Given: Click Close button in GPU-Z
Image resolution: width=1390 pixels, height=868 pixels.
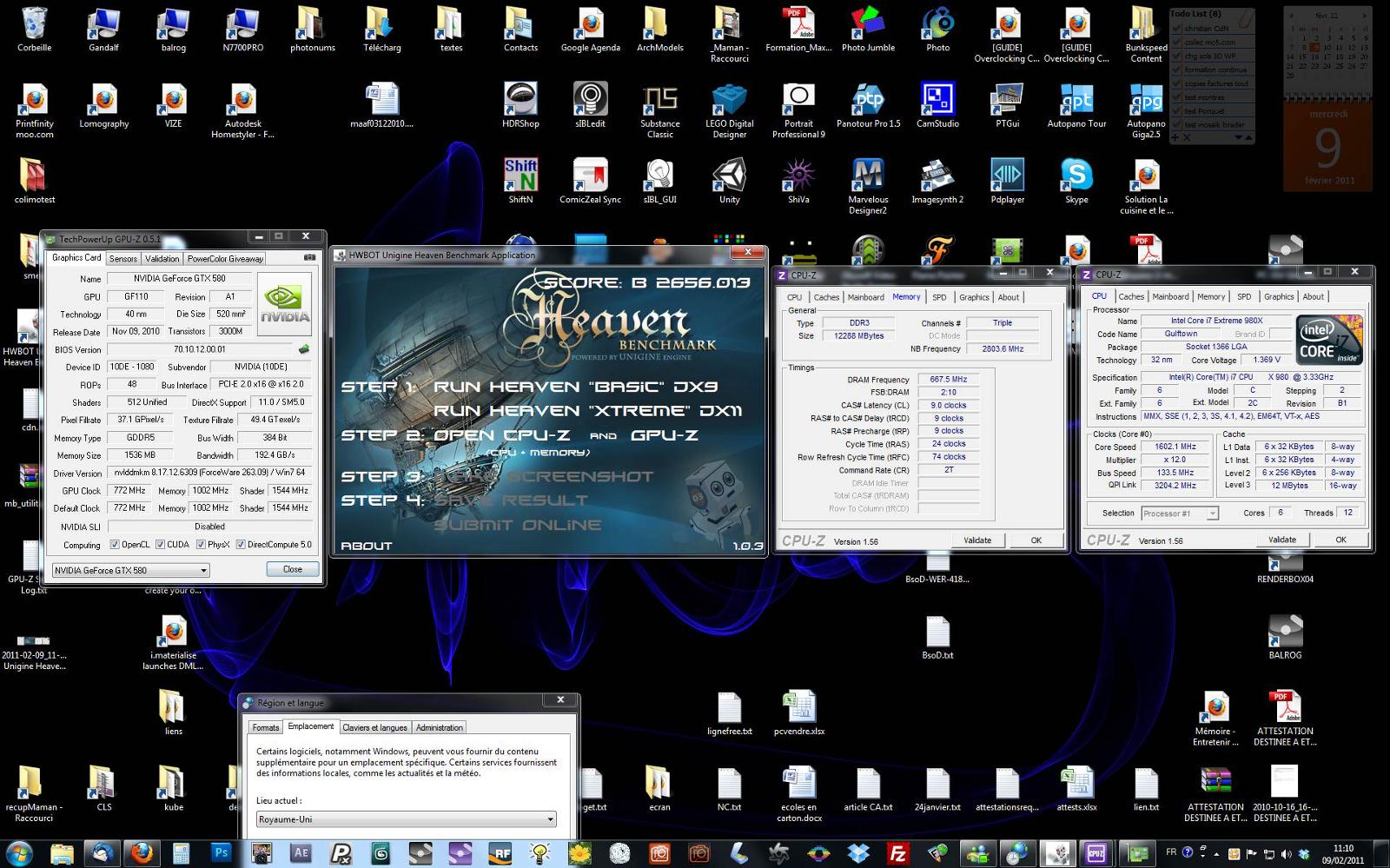Looking at the screenshot, I should [293, 569].
